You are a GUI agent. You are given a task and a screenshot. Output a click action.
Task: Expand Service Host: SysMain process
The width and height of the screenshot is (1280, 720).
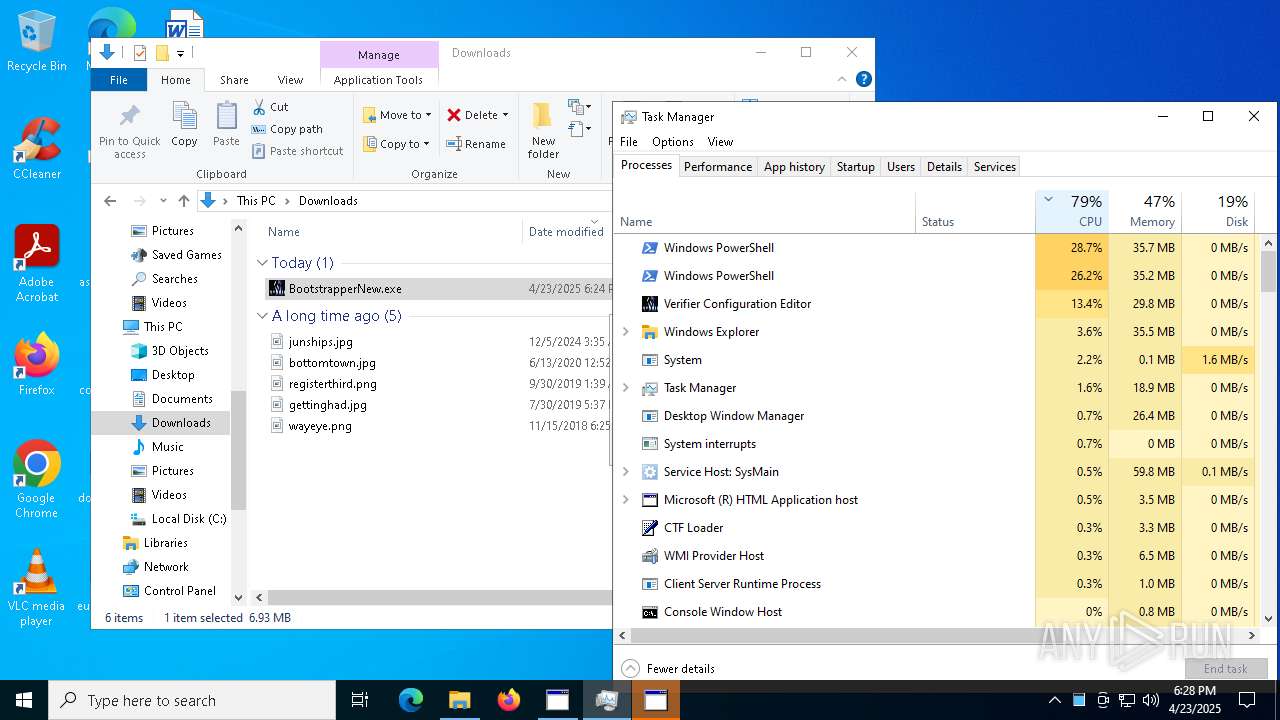[626, 472]
